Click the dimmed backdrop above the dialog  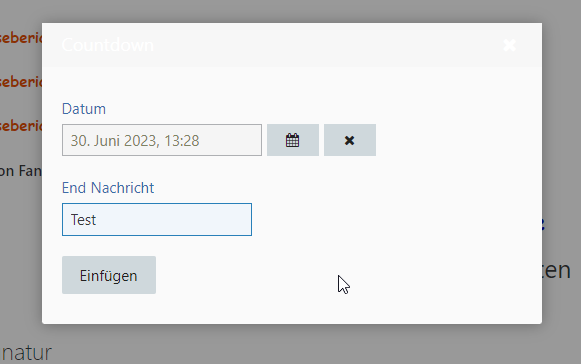[290, 11]
